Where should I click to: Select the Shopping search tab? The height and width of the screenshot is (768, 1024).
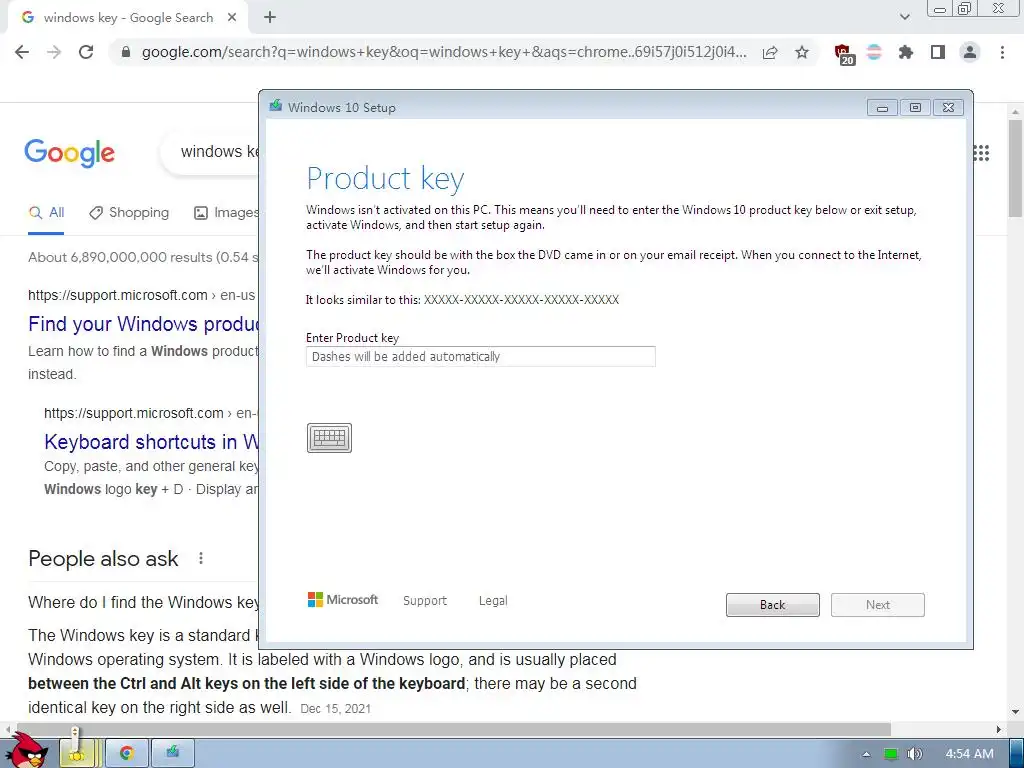click(129, 213)
